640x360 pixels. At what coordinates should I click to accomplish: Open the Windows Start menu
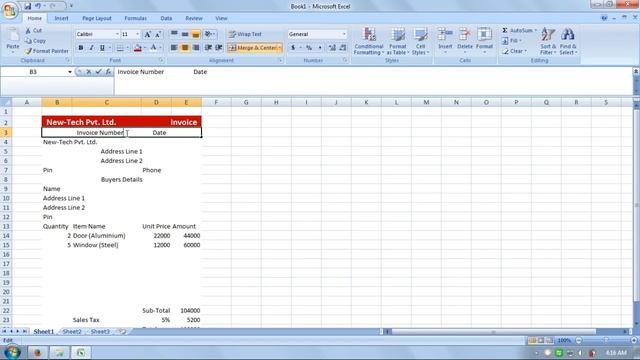[x=12, y=352]
